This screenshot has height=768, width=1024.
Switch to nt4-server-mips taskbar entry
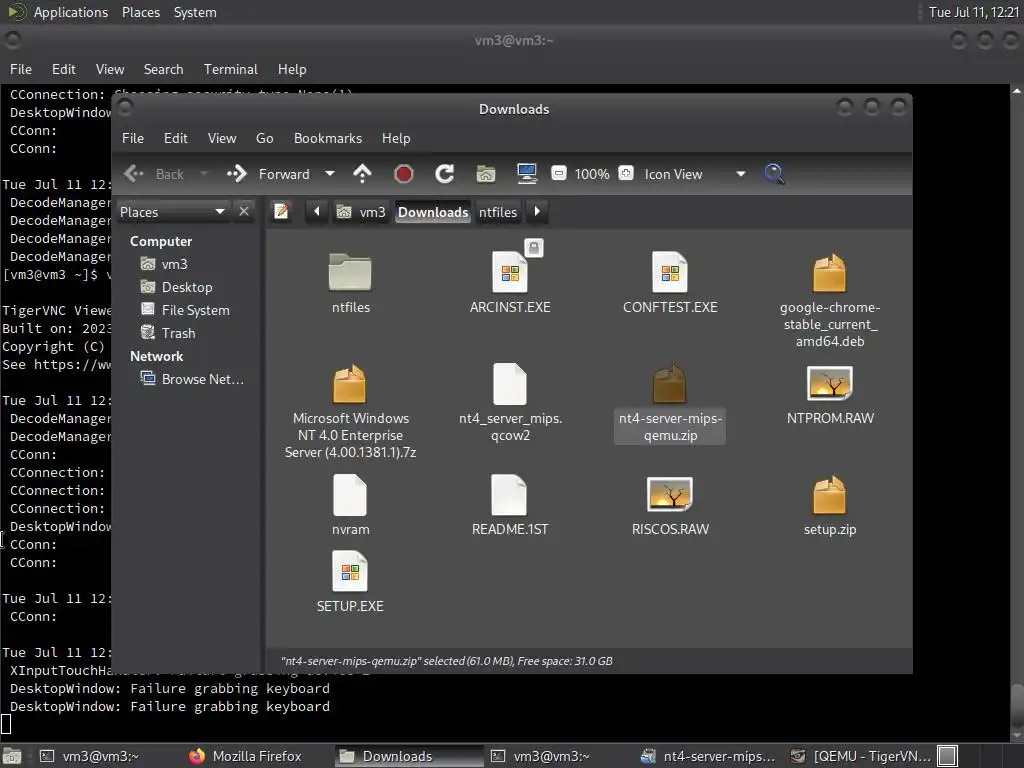pos(709,756)
